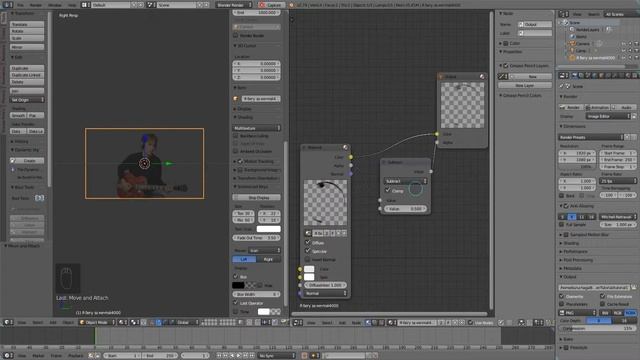Open the File menu
This screenshot has width=640, height=360.
[x=20, y=5]
